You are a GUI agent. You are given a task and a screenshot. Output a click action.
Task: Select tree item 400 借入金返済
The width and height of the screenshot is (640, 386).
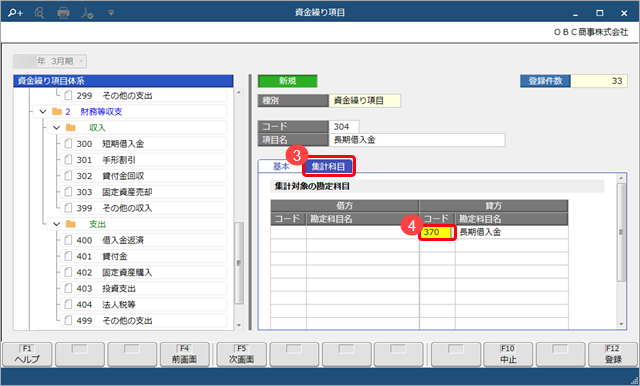pos(144,240)
